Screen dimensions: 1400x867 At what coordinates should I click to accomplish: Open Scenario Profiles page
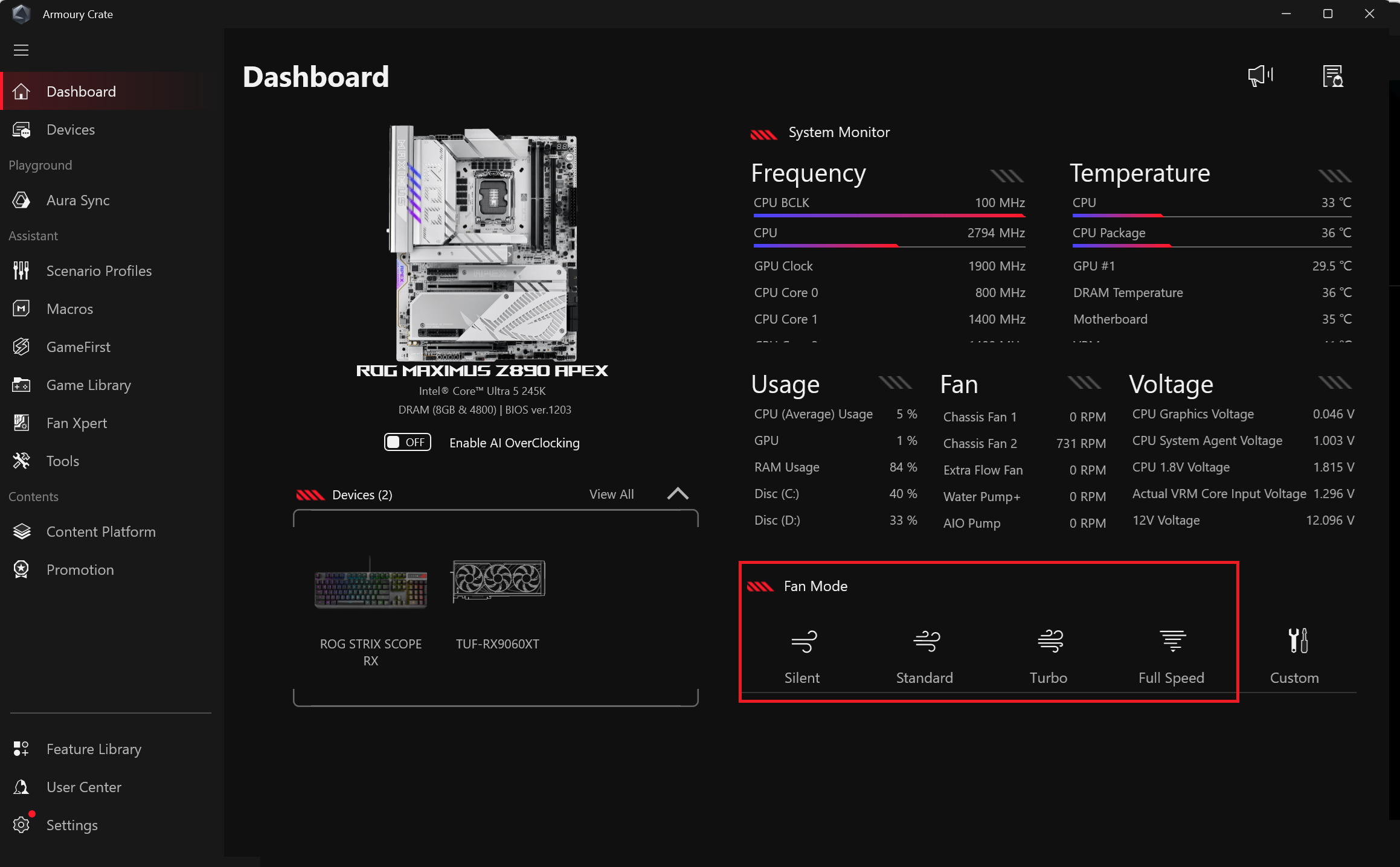(99, 271)
